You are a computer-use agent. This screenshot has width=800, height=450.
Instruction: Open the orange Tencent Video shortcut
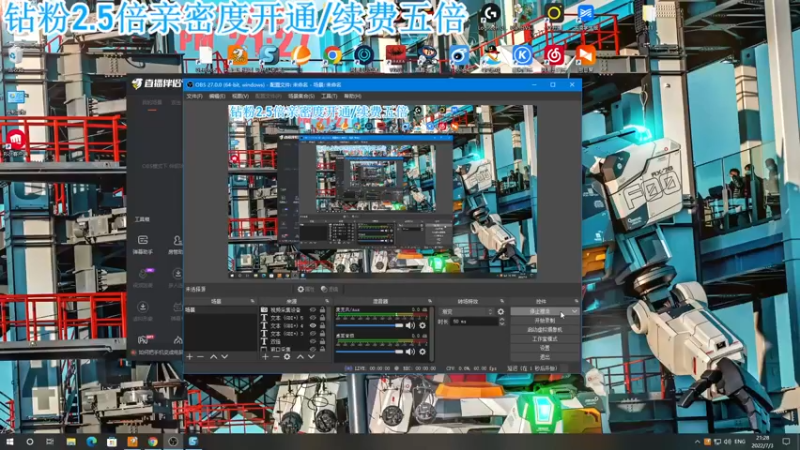click(x=586, y=55)
